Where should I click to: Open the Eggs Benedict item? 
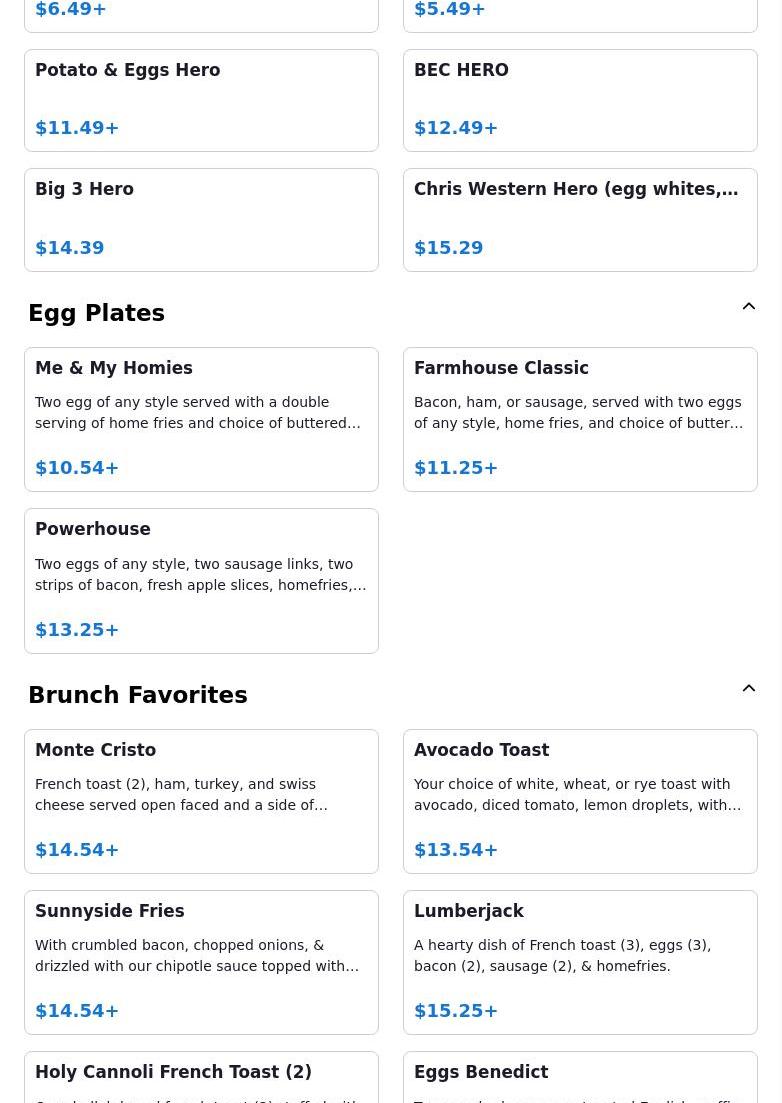(580, 1078)
